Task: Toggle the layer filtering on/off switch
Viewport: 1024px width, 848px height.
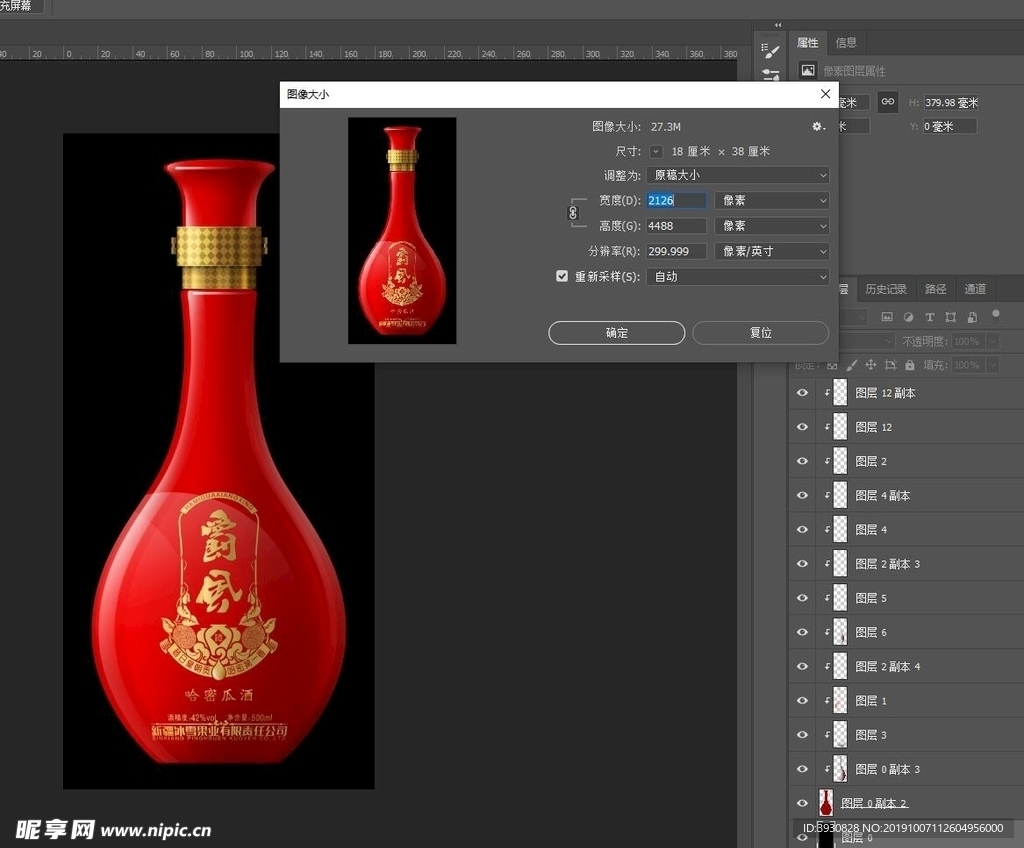Action: pyautogui.click(x=996, y=315)
